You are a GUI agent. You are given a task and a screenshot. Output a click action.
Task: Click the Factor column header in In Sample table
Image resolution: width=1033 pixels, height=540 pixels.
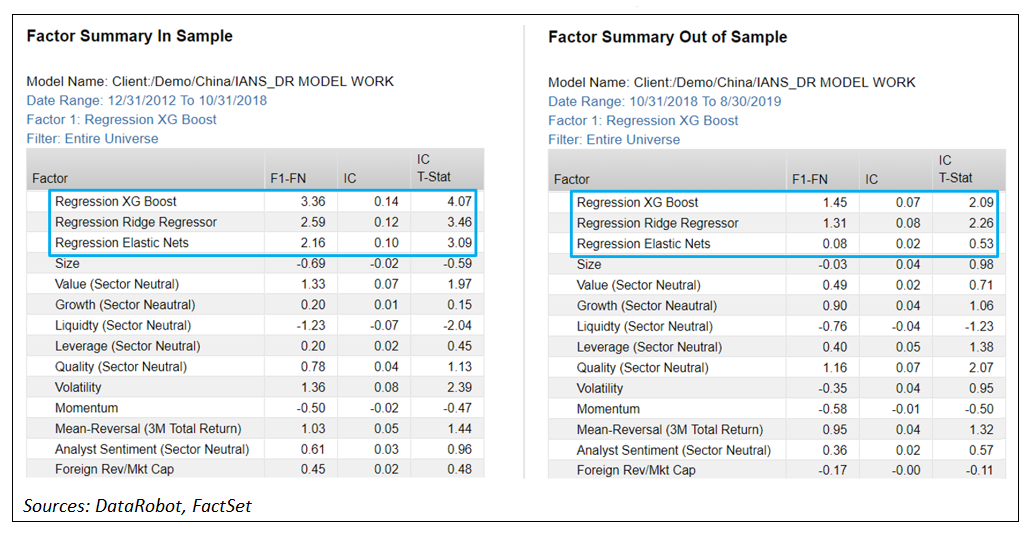pos(50,178)
